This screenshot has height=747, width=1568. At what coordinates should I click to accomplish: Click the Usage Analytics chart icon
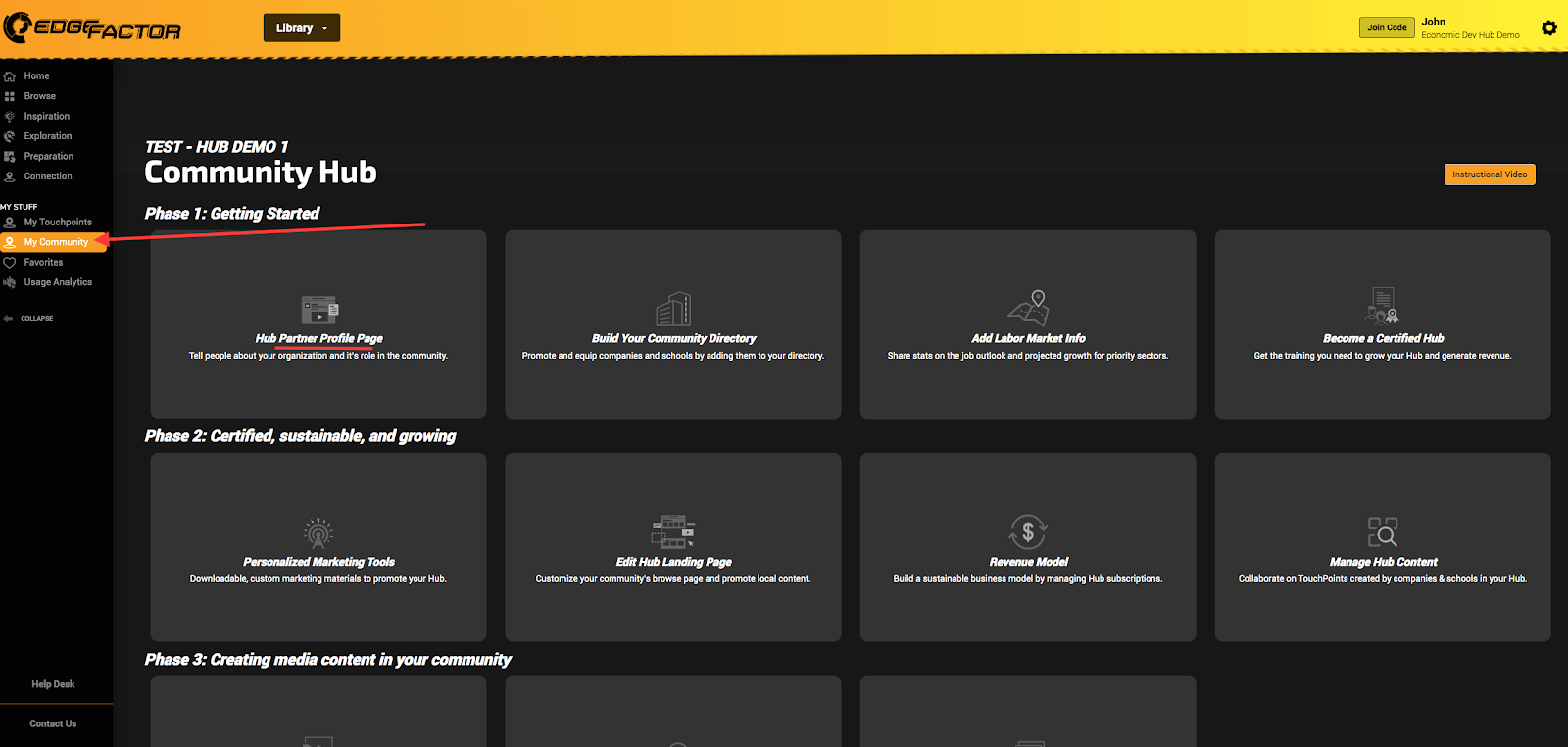tap(10, 282)
